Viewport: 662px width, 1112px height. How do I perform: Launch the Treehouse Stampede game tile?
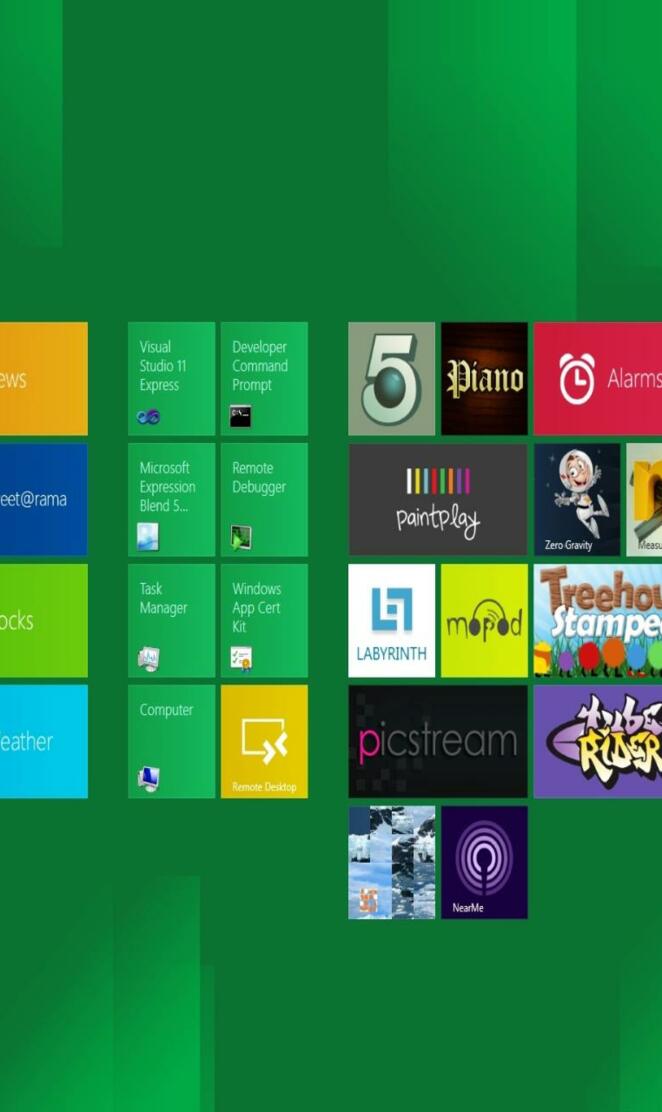(597, 621)
